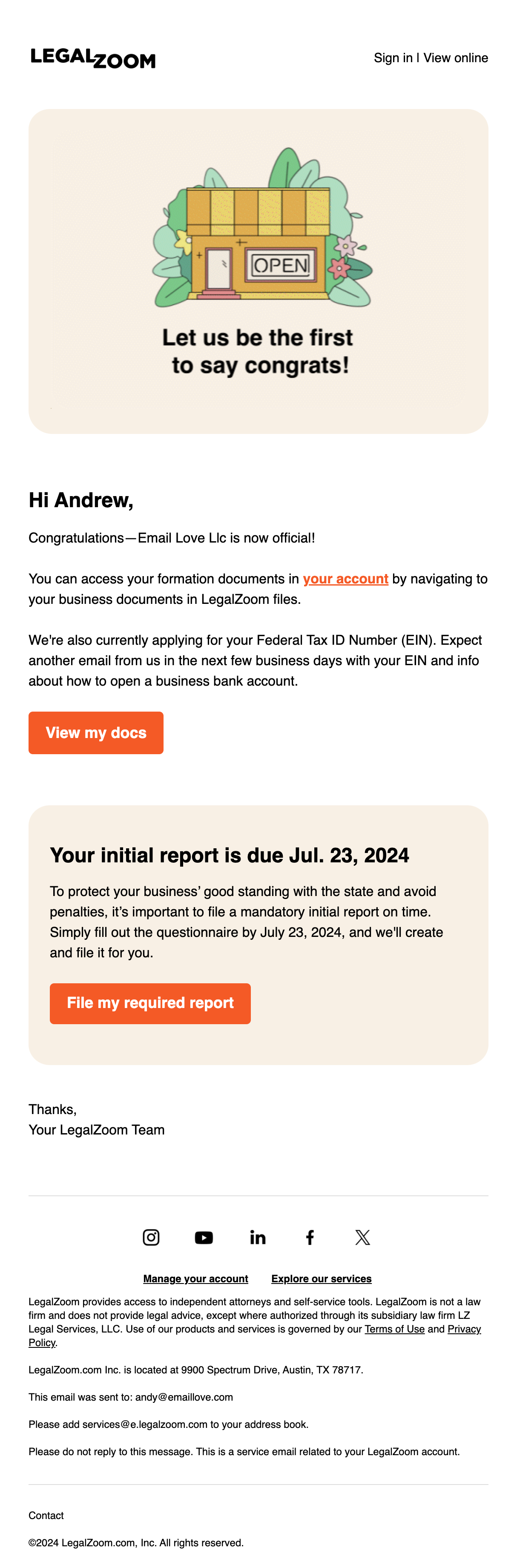Viewport: 520px width, 1568px height.
Task: Open the X (Twitter) icon
Action: 363,1238
